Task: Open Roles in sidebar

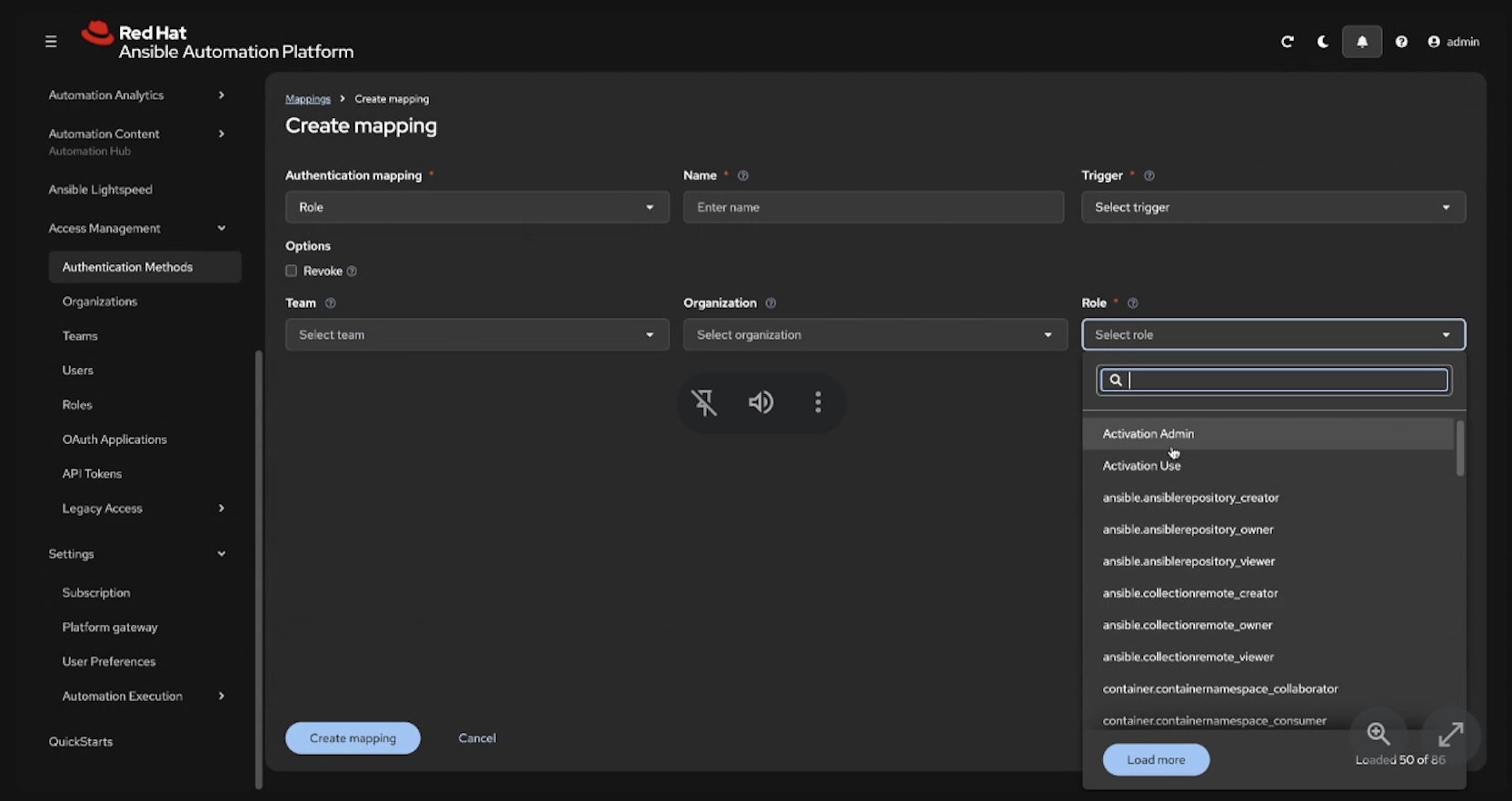Action: coord(77,405)
